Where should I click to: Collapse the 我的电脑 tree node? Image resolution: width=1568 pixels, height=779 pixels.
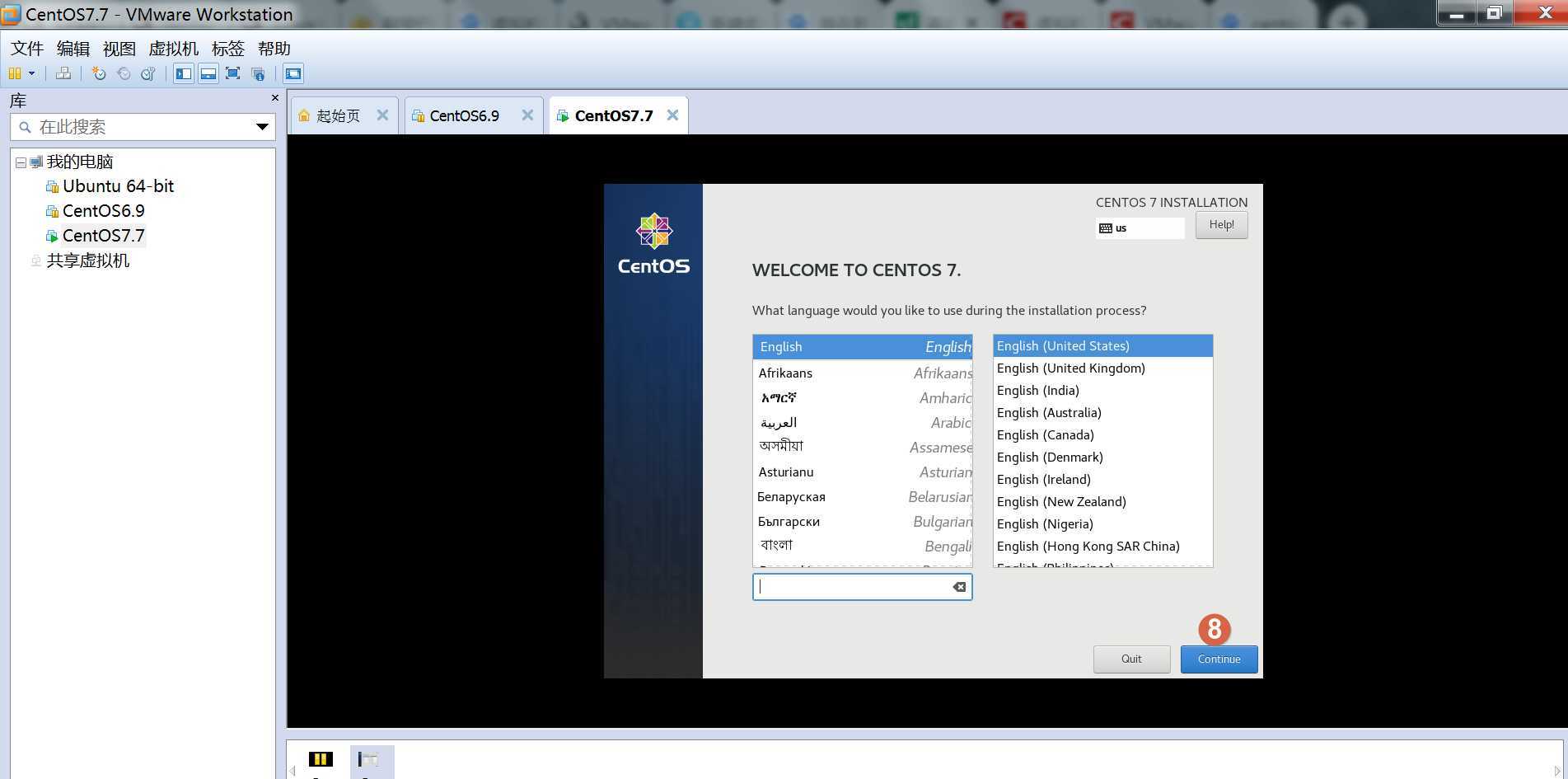pyautogui.click(x=21, y=162)
